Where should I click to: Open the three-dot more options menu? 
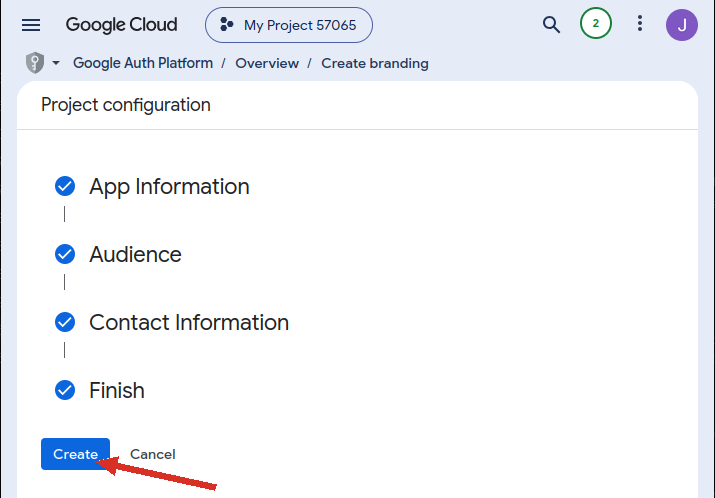(640, 23)
